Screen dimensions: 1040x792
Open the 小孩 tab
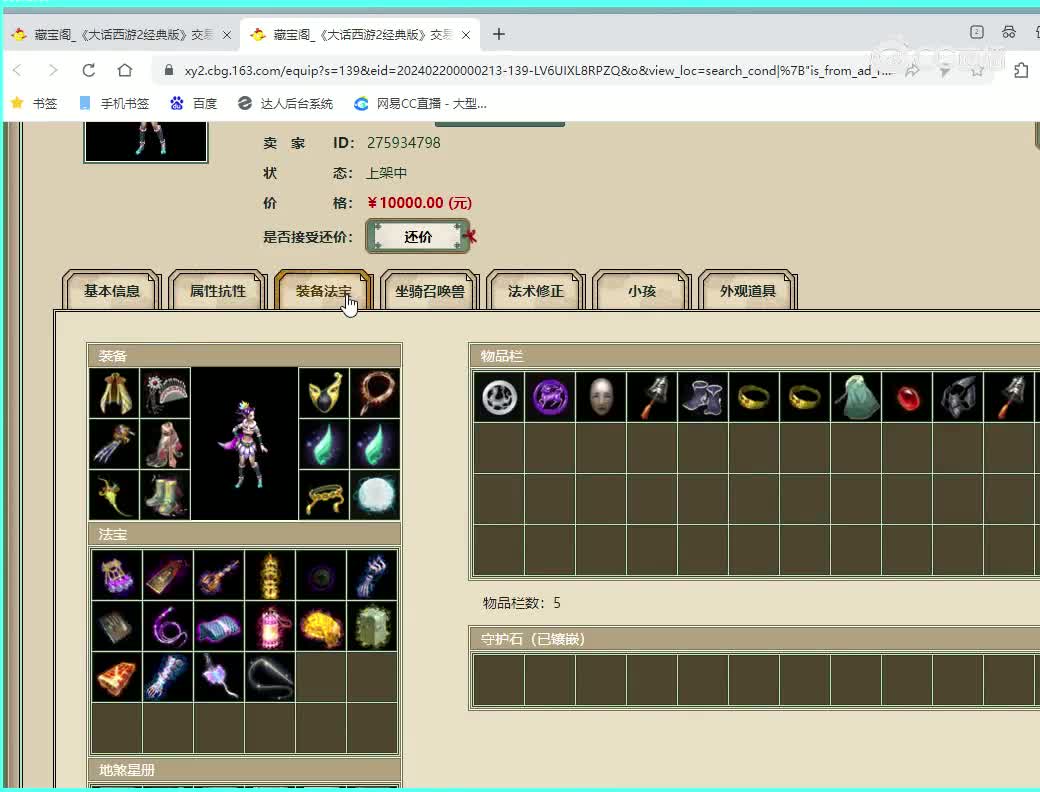tap(641, 291)
